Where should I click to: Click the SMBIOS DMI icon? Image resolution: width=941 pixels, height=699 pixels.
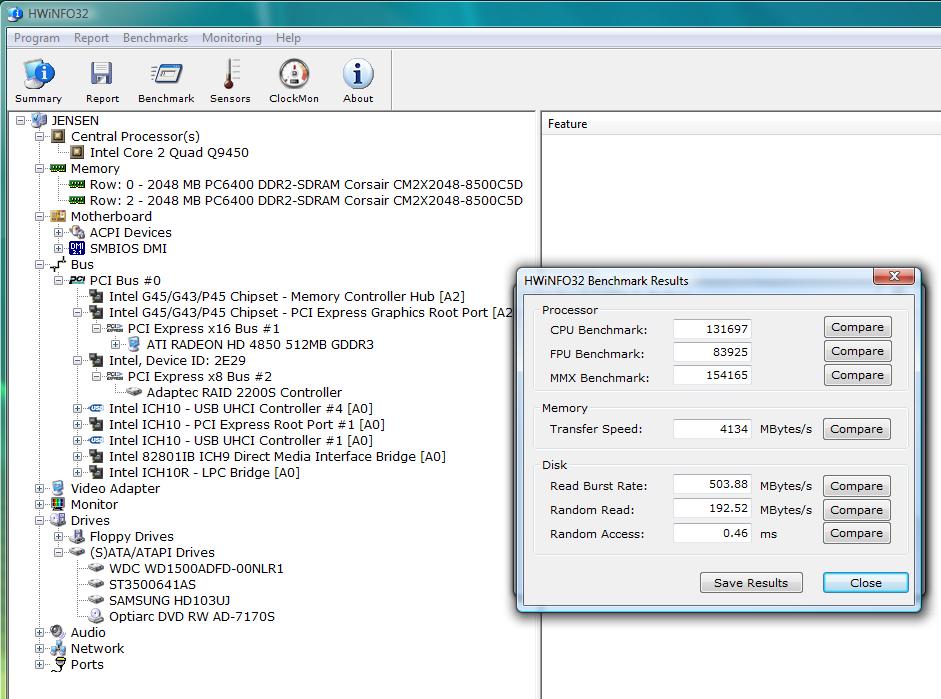click(77, 248)
